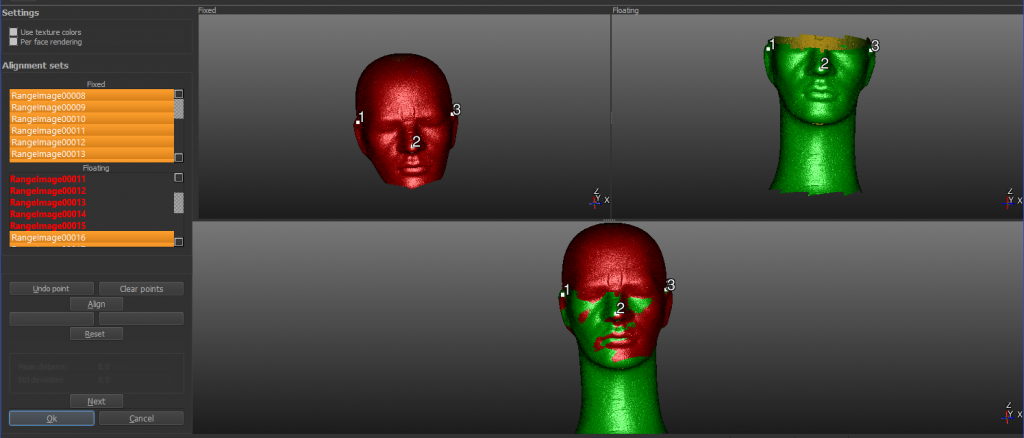The height and width of the screenshot is (438, 1024).
Task: Enable the Use texture colors checkbox
Action: (x=13, y=32)
